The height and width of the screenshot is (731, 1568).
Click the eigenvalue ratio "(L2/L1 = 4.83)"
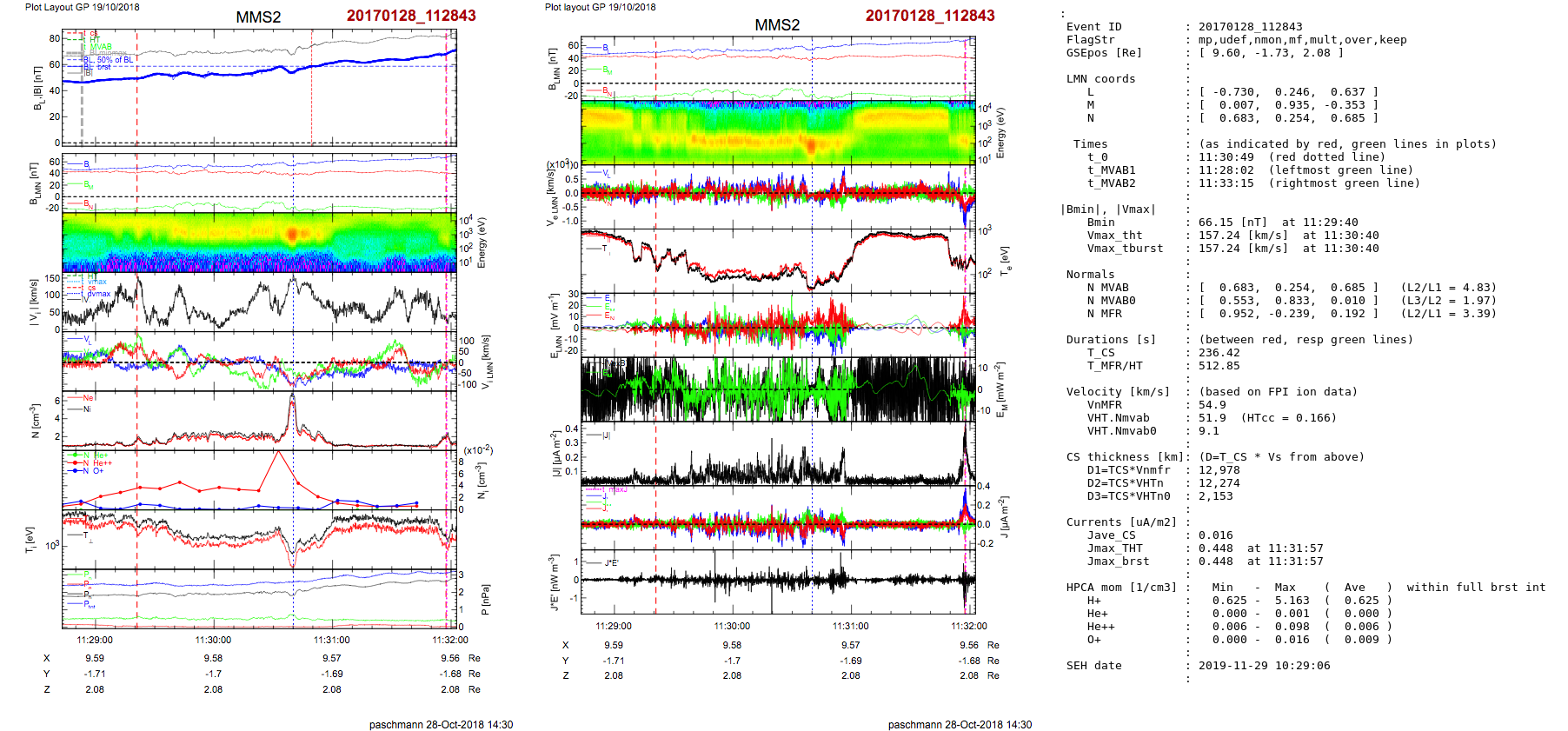1448,288
